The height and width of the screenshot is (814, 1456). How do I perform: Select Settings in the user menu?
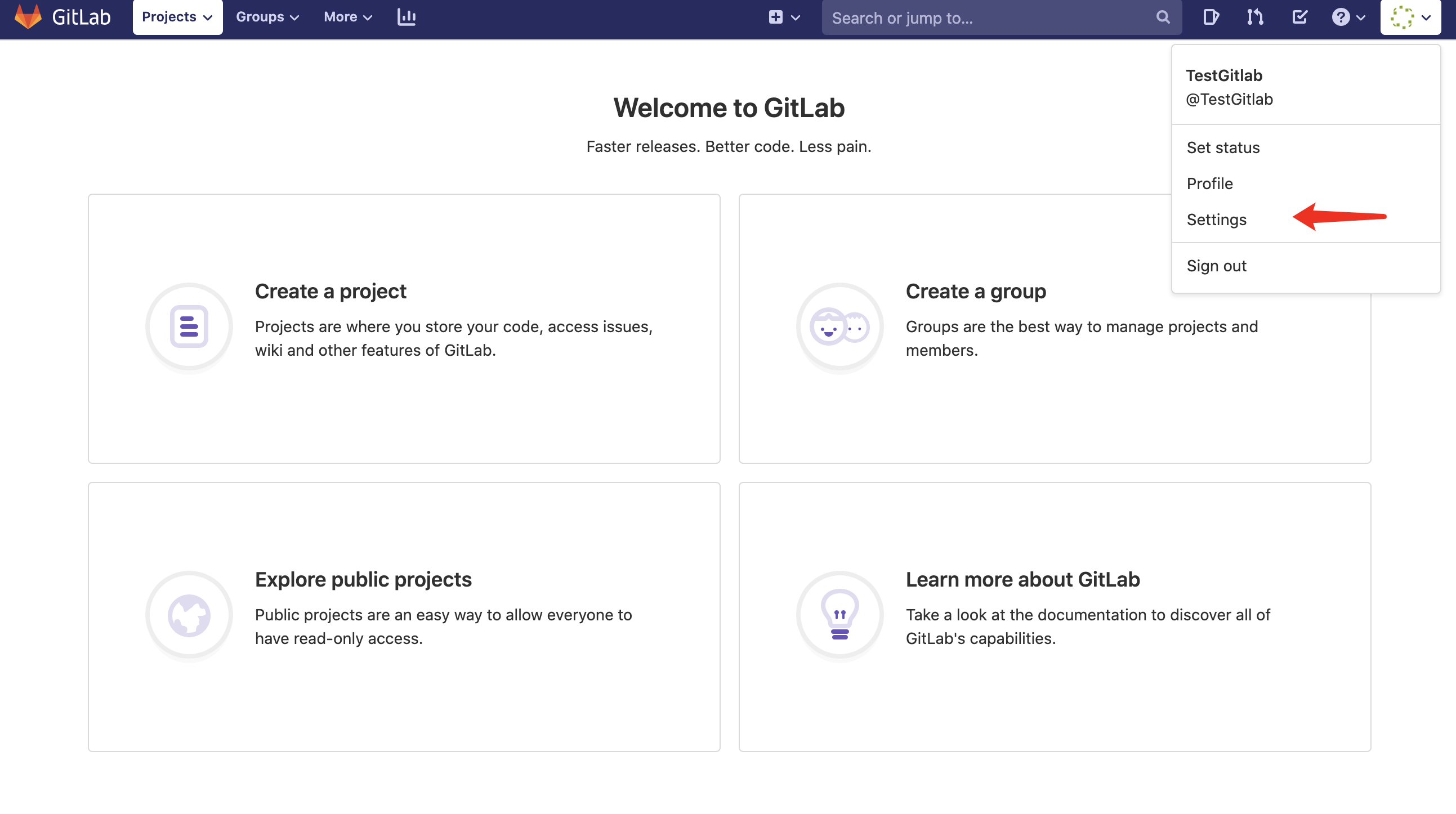pyautogui.click(x=1216, y=220)
